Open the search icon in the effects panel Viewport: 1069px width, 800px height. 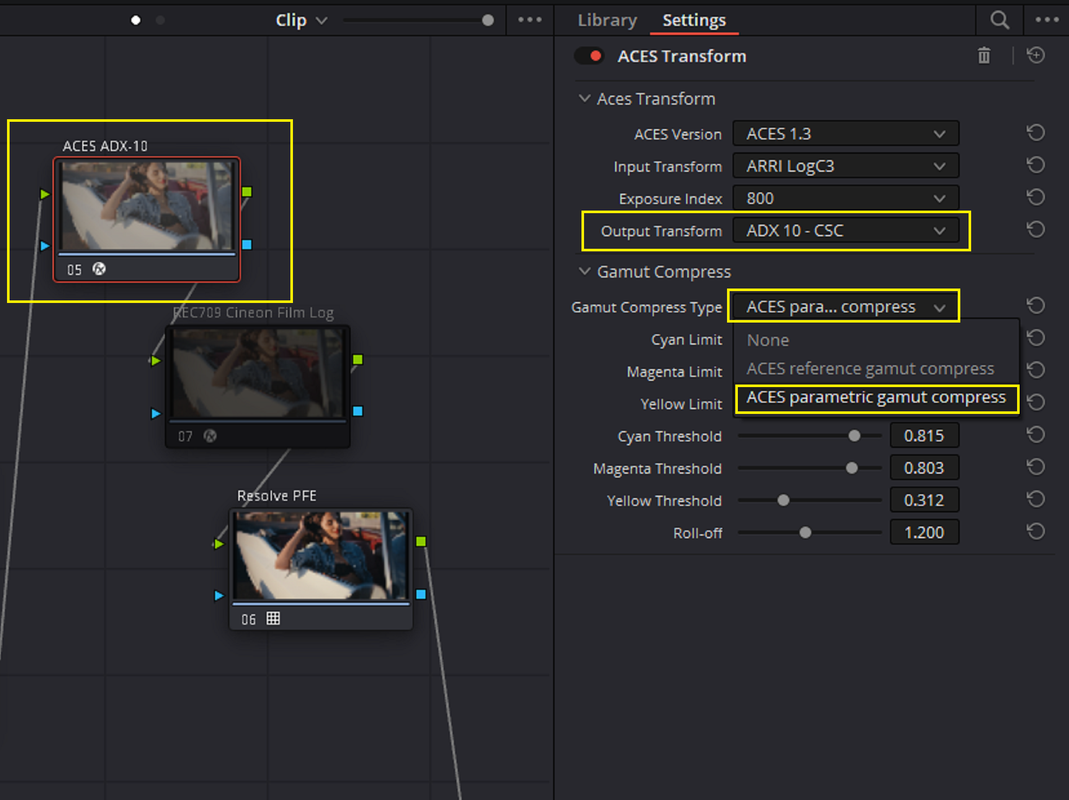[999, 20]
